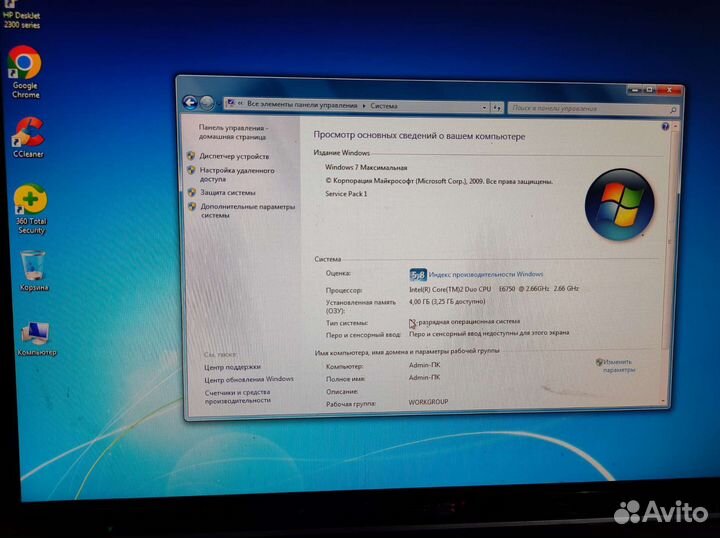The image size is (720, 538).
Task: Select 'Система' breadcrumb in address bar
Action: point(384,105)
